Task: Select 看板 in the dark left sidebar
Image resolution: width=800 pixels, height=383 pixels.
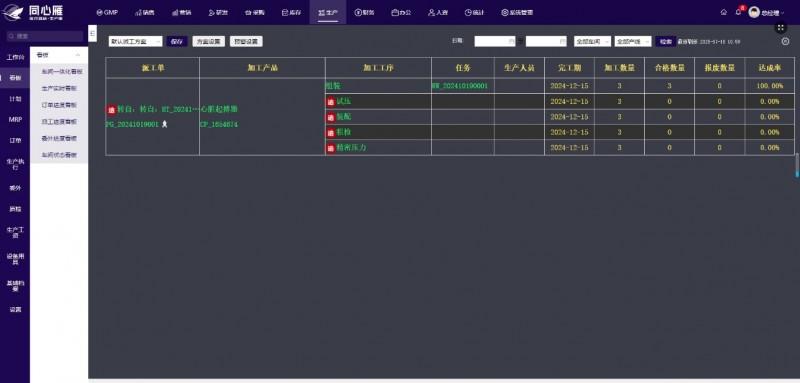Action: point(15,78)
